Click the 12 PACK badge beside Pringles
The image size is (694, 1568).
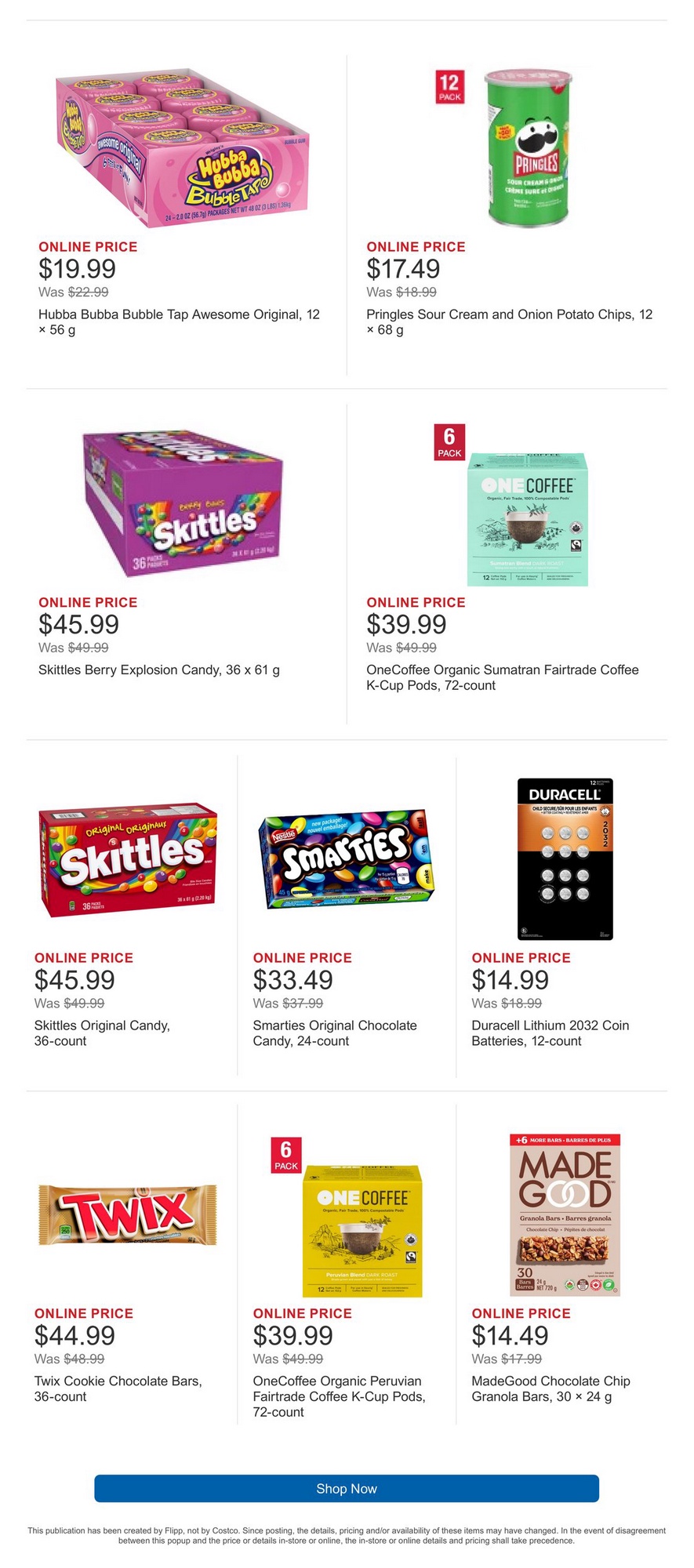tap(449, 86)
